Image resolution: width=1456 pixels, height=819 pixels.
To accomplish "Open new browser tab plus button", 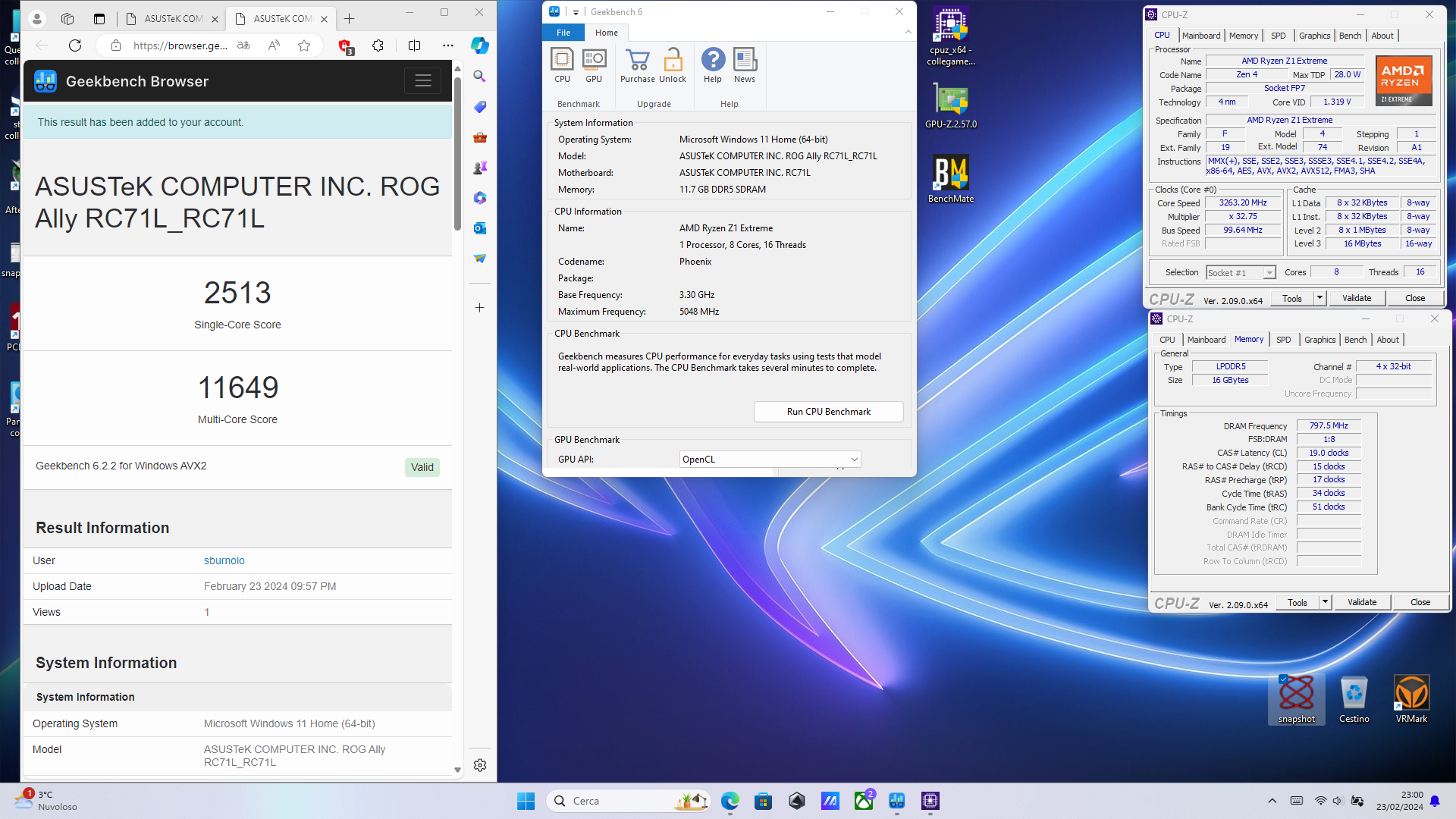I will pyautogui.click(x=349, y=18).
